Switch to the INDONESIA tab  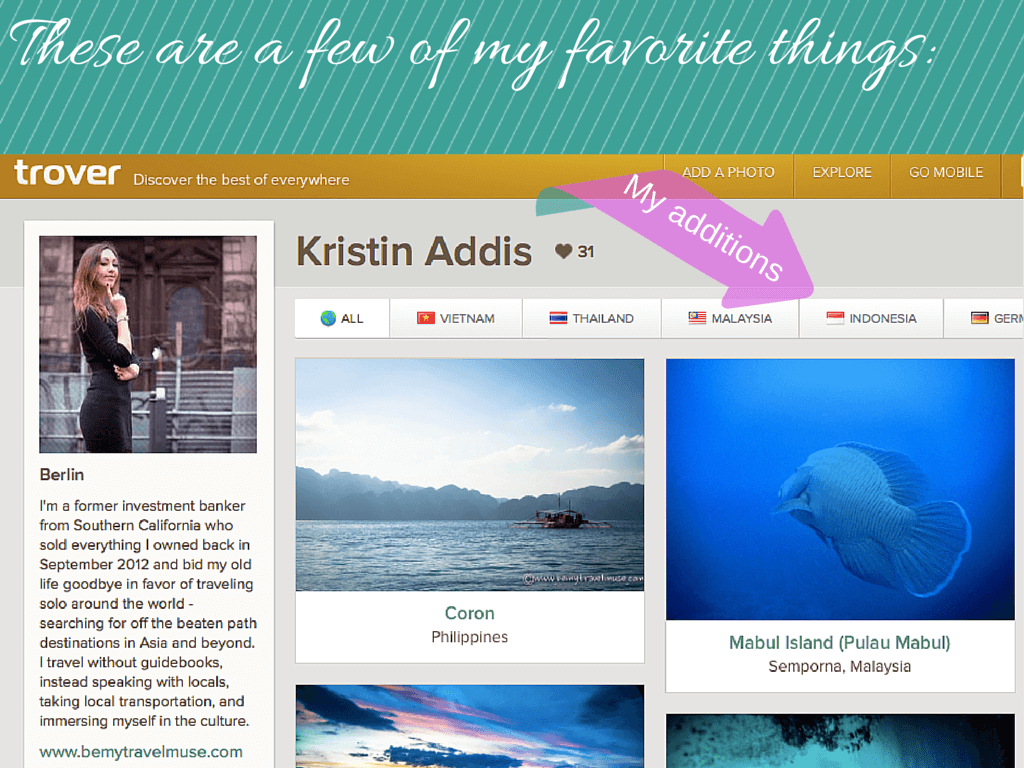871,318
